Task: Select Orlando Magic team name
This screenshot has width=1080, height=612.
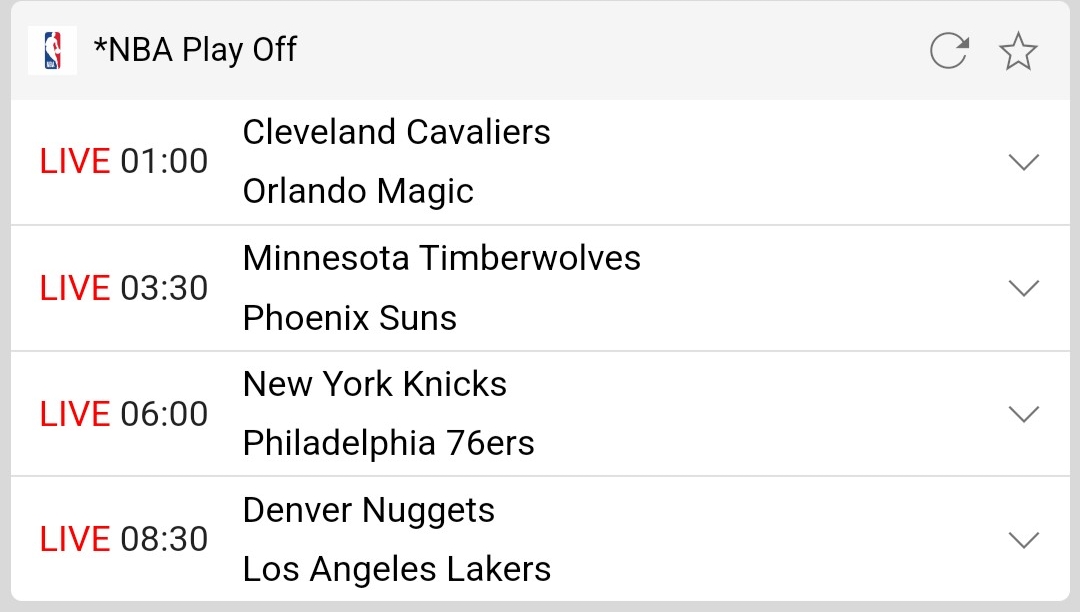Action: pos(358,191)
